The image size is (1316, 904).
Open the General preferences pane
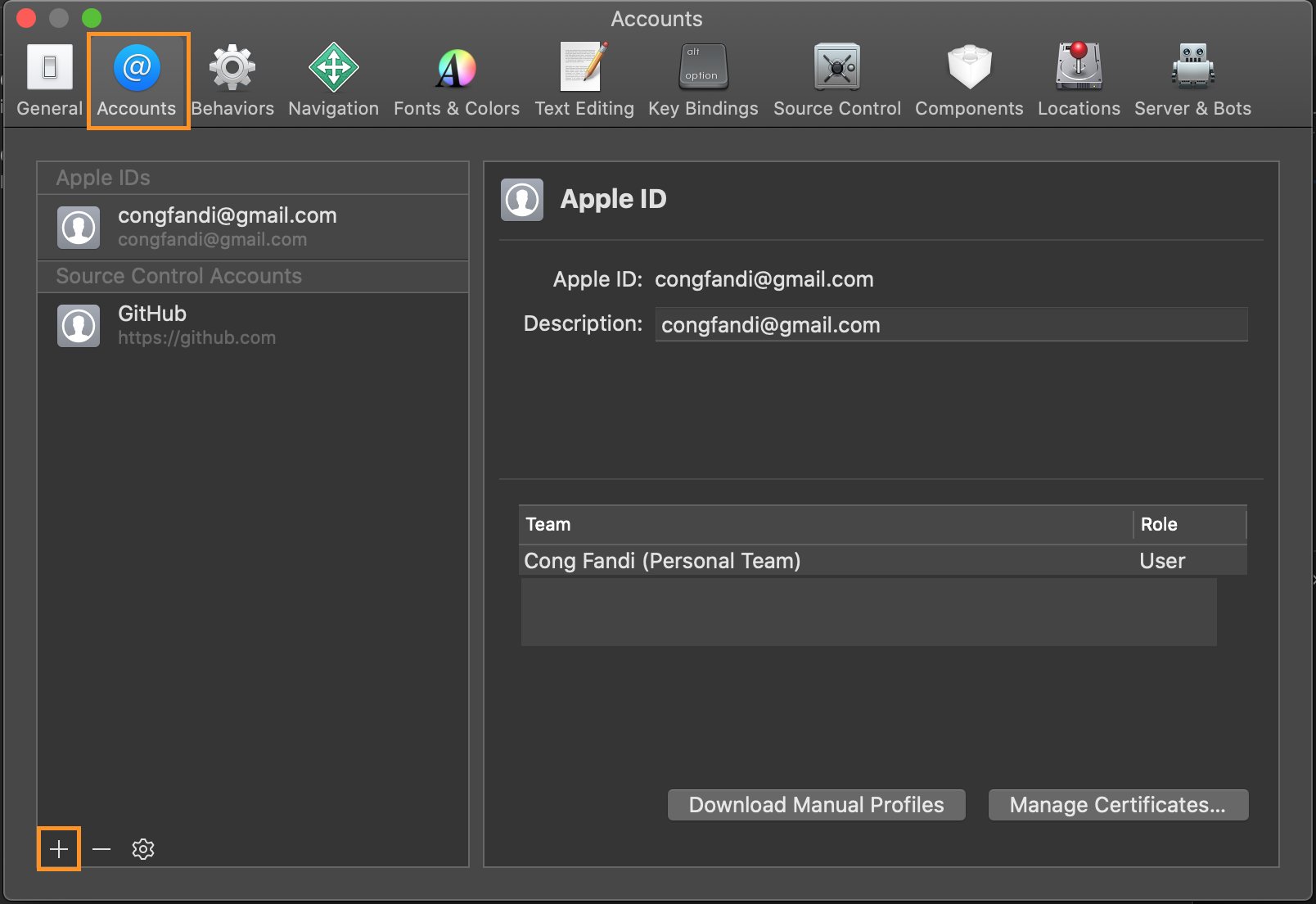click(50, 80)
